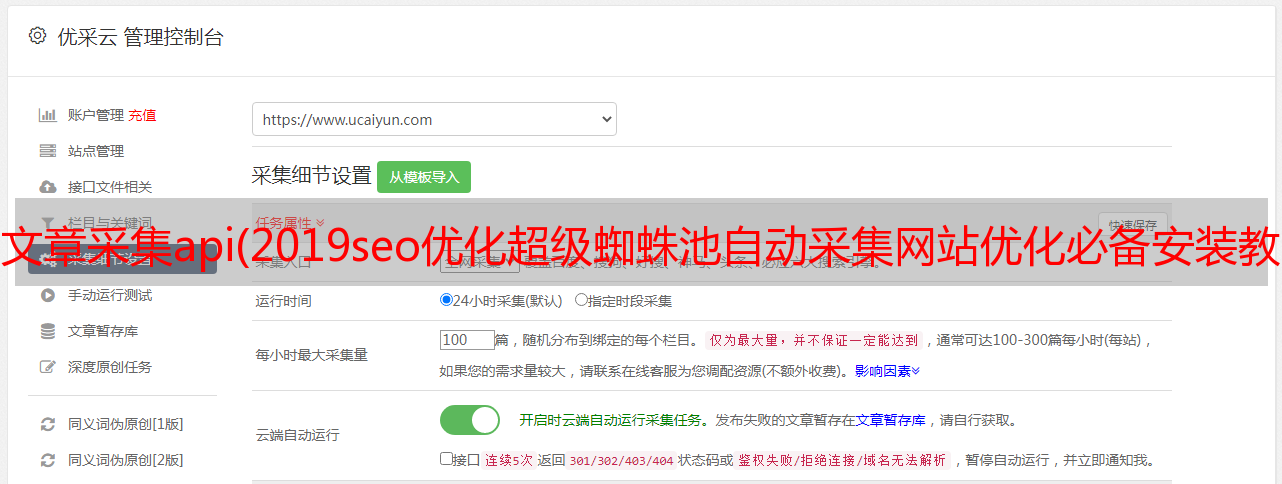
Task: Click the 采集细节设置 heading
Action: click(x=312, y=176)
